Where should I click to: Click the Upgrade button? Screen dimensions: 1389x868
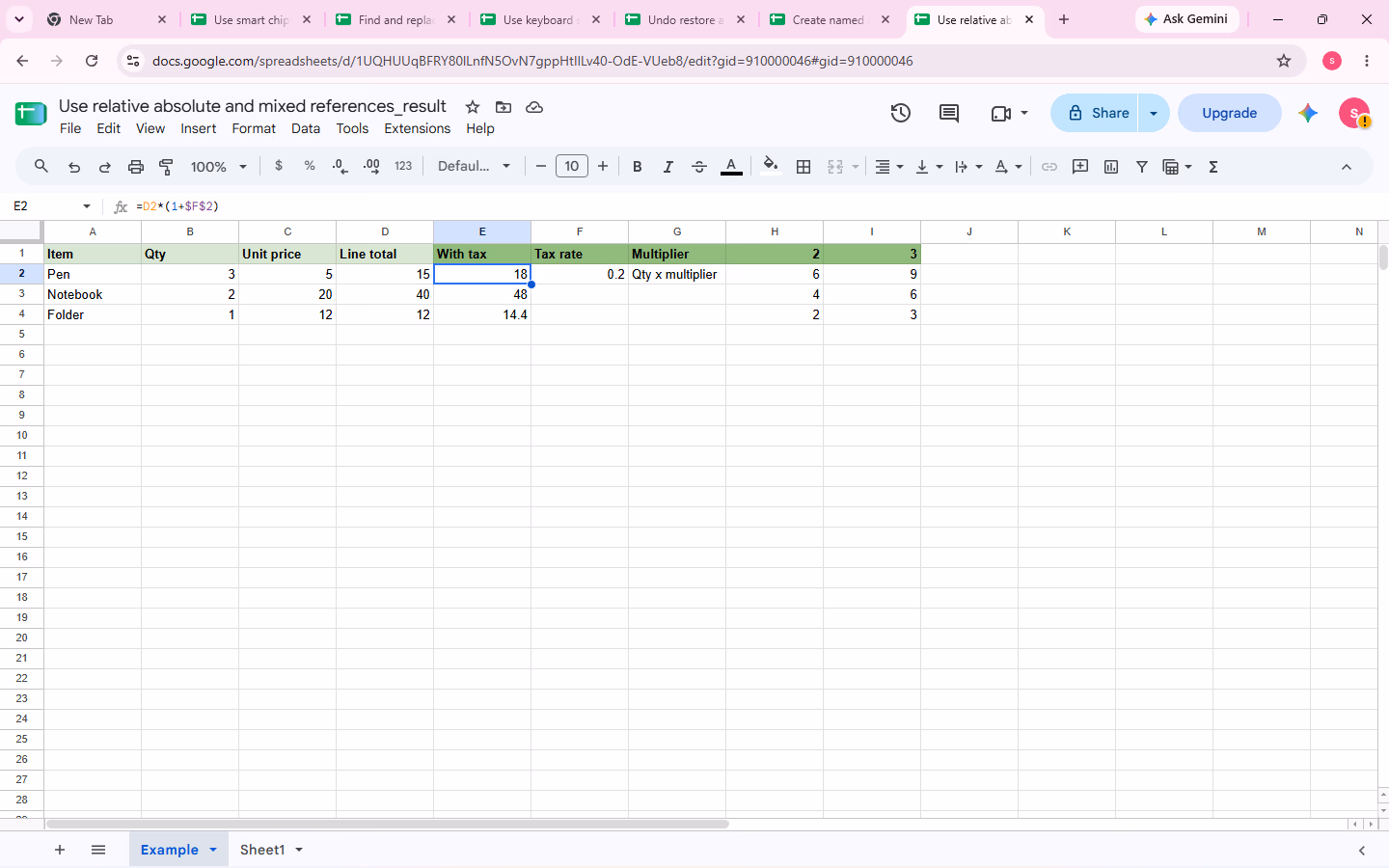tap(1229, 113)
